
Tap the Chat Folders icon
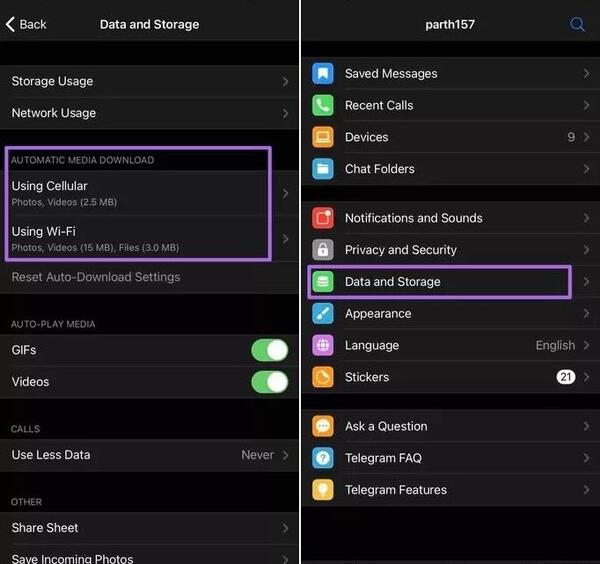click(323, 169)
